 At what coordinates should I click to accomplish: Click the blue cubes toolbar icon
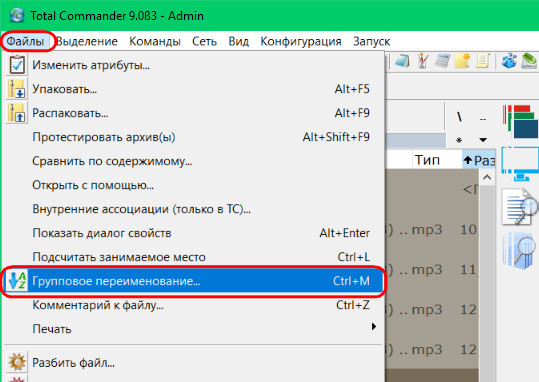pyautogui.click(x=509, y=61)
